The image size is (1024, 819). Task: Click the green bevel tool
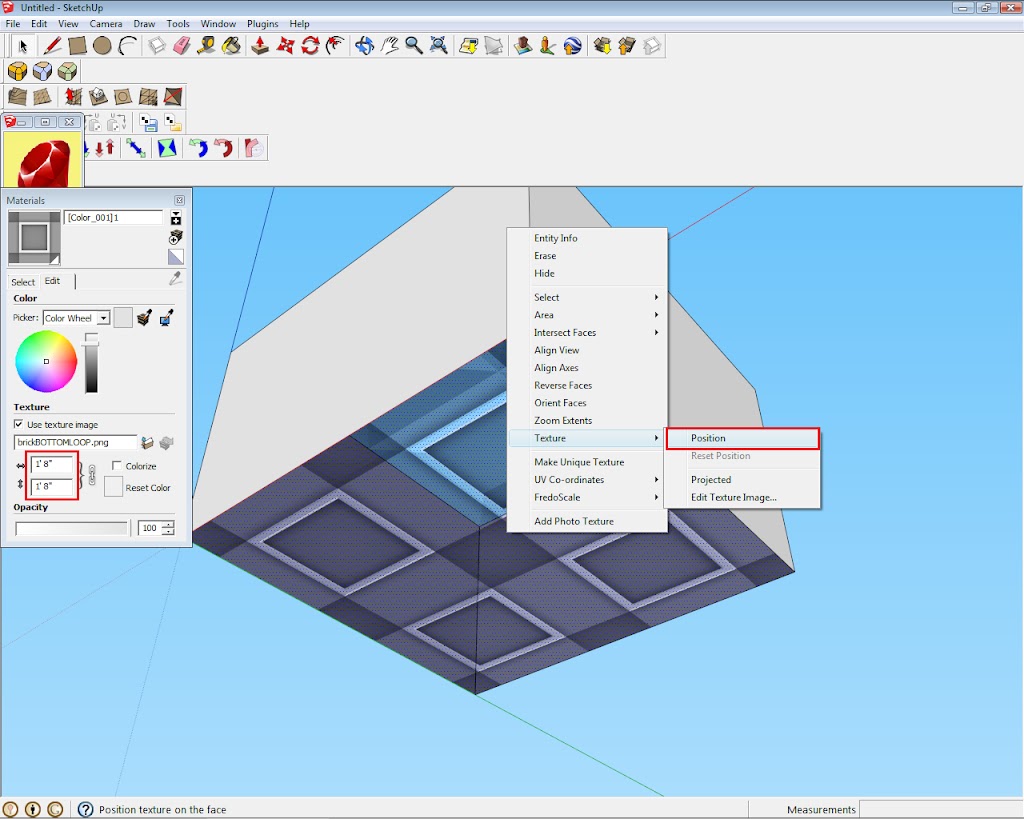67,71
